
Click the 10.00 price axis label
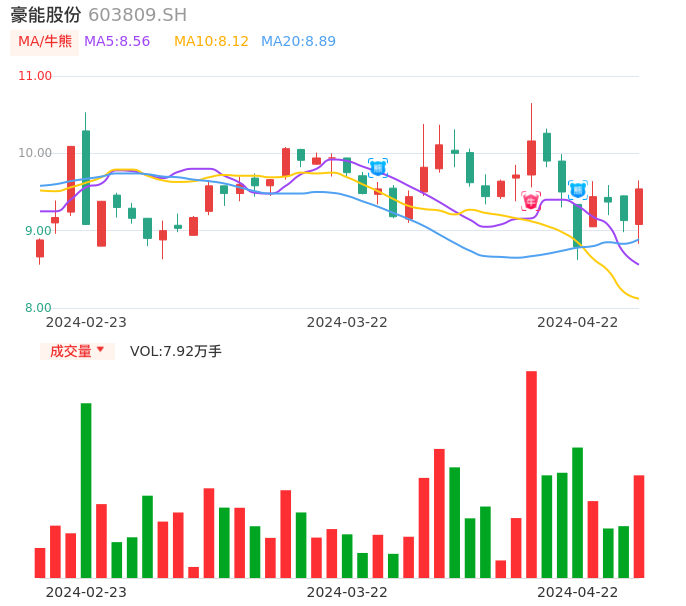(36, 153)
